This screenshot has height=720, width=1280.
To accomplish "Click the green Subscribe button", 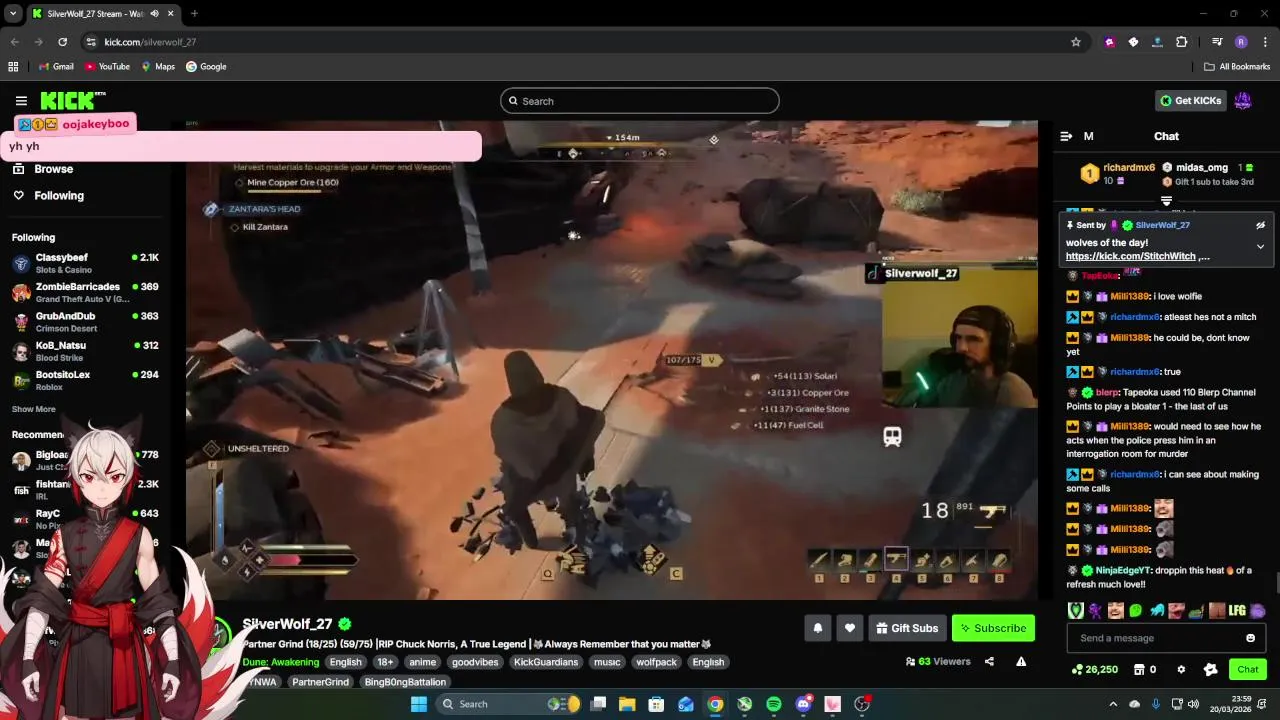I will click(x=993, y=628).
